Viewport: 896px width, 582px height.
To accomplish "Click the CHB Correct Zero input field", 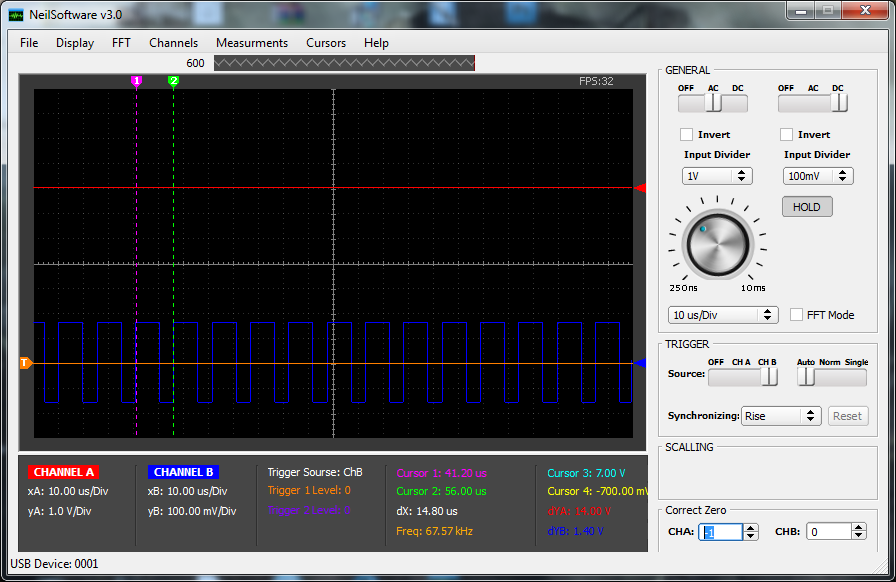I will pyautogui.click(x=829, y=532).
